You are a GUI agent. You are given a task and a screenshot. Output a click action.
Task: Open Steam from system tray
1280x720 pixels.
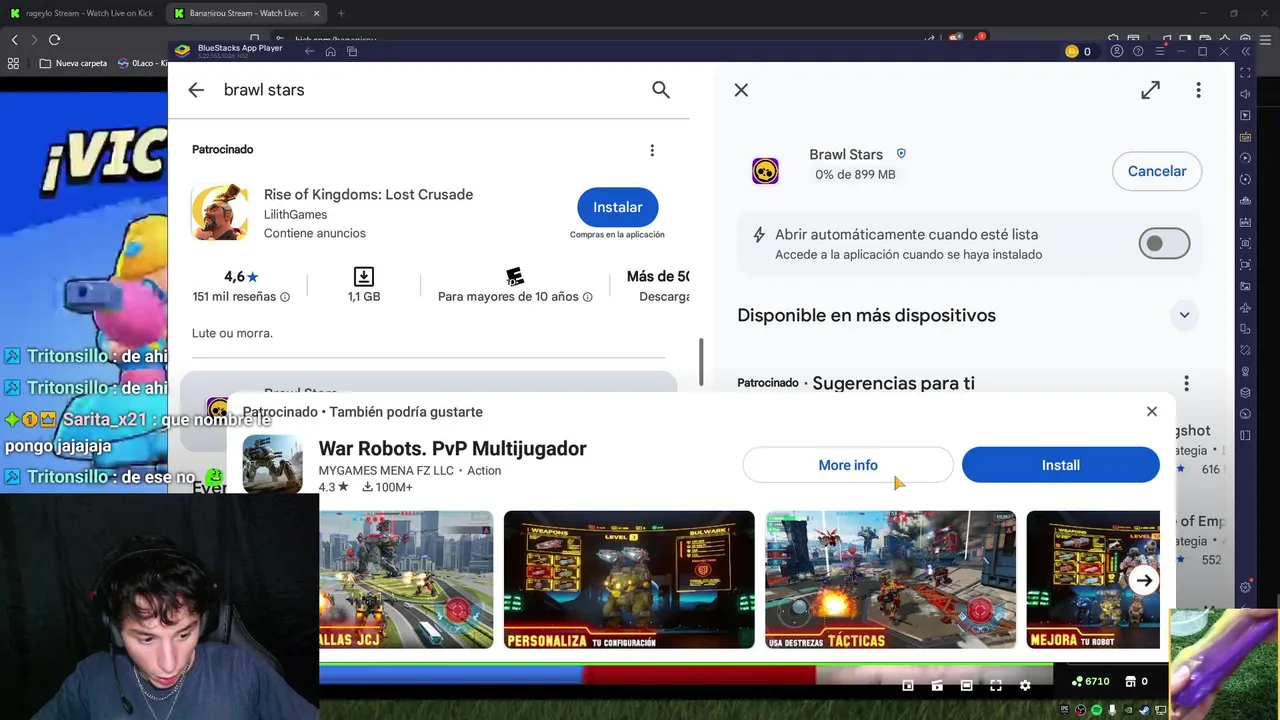click(1144, 711)
